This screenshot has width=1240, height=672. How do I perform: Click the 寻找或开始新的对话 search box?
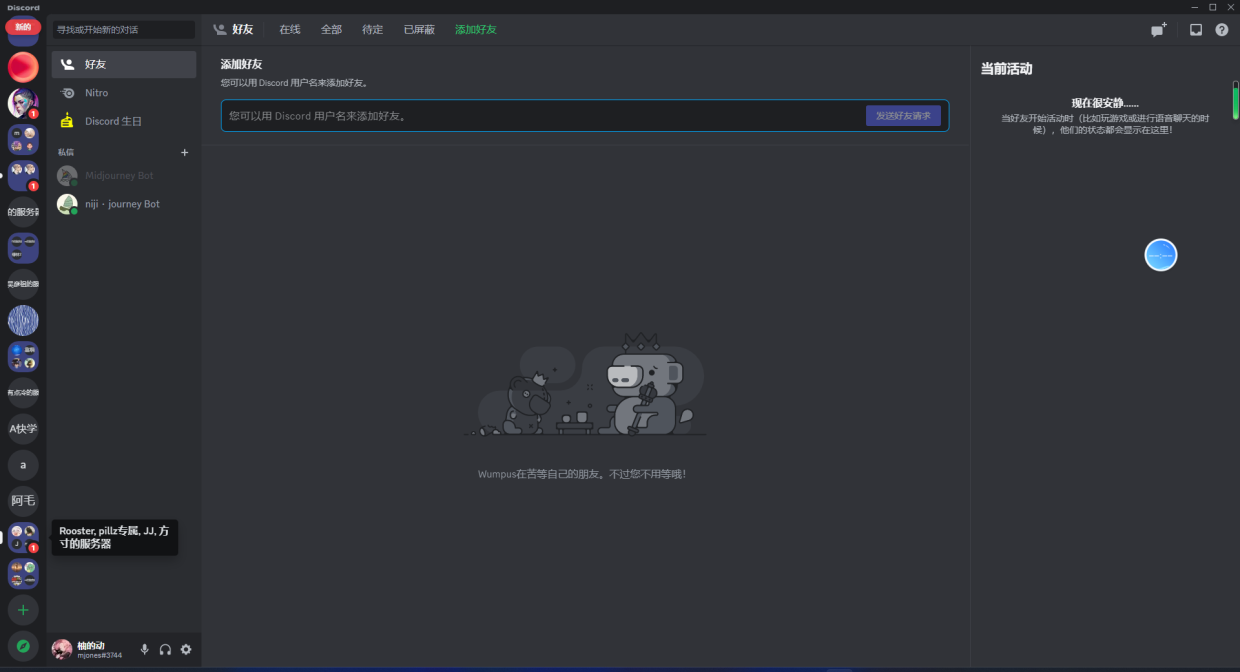point(124,30)
